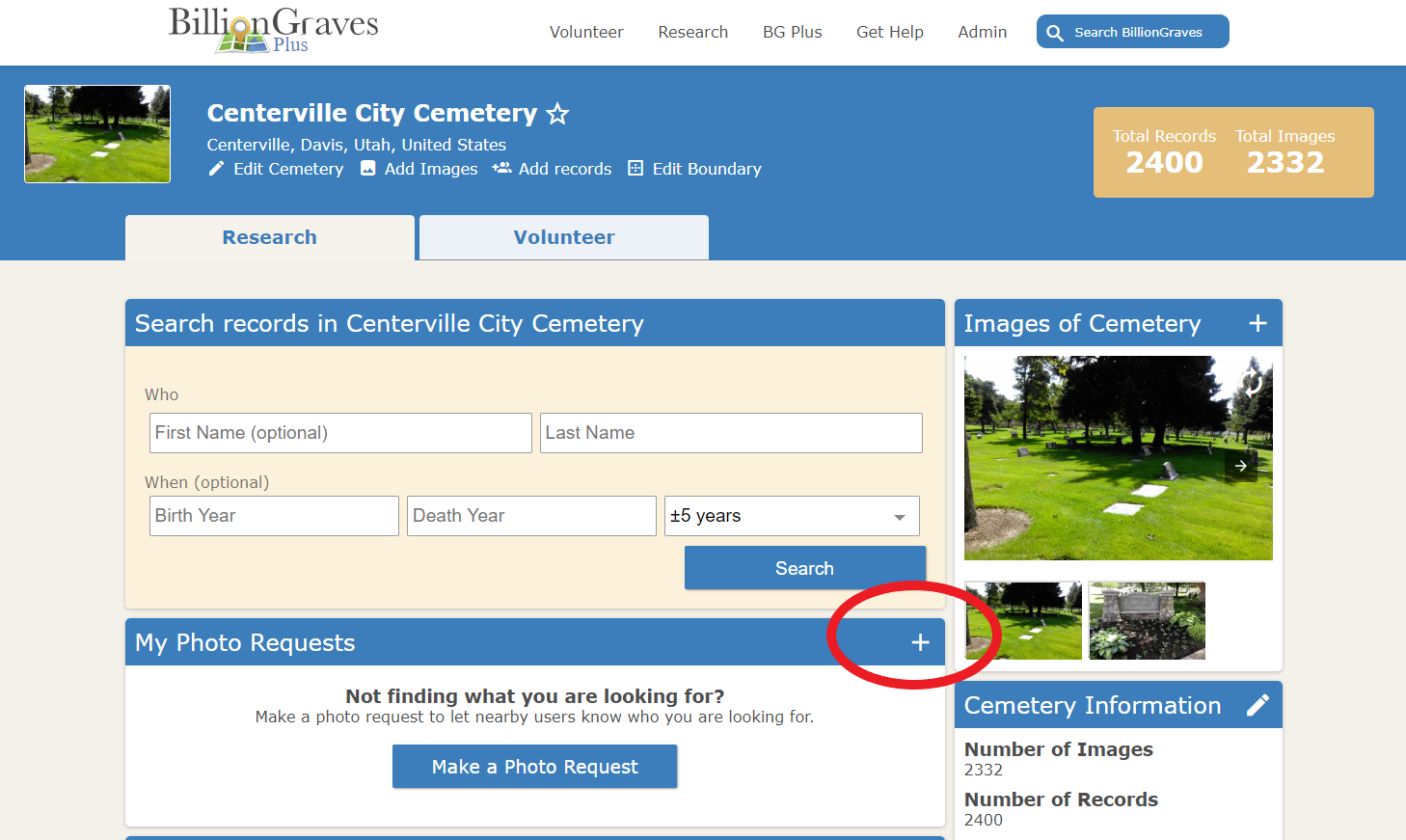The image size is (1406, 840).
Task: Open the cemetery header thumbnail photo
Action: (x=97, y=134)
